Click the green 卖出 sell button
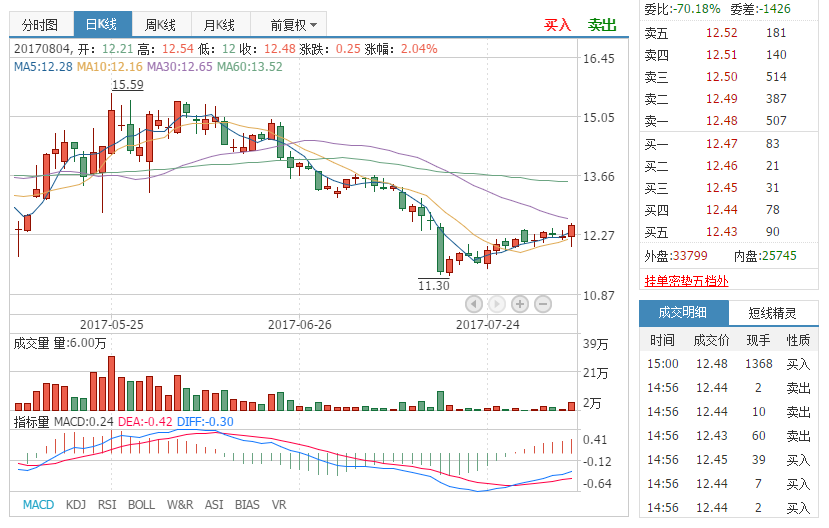829x528 pixels. pos(602,25)
